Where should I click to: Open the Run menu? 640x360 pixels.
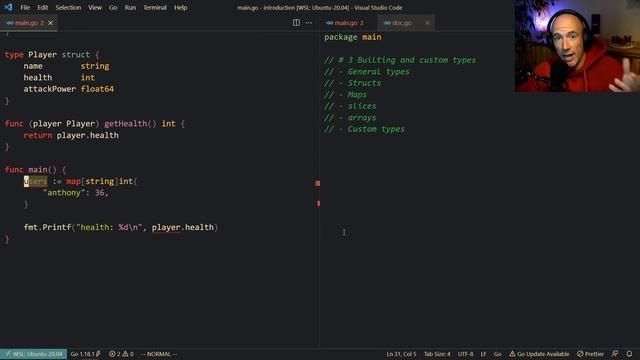(130, 7)
